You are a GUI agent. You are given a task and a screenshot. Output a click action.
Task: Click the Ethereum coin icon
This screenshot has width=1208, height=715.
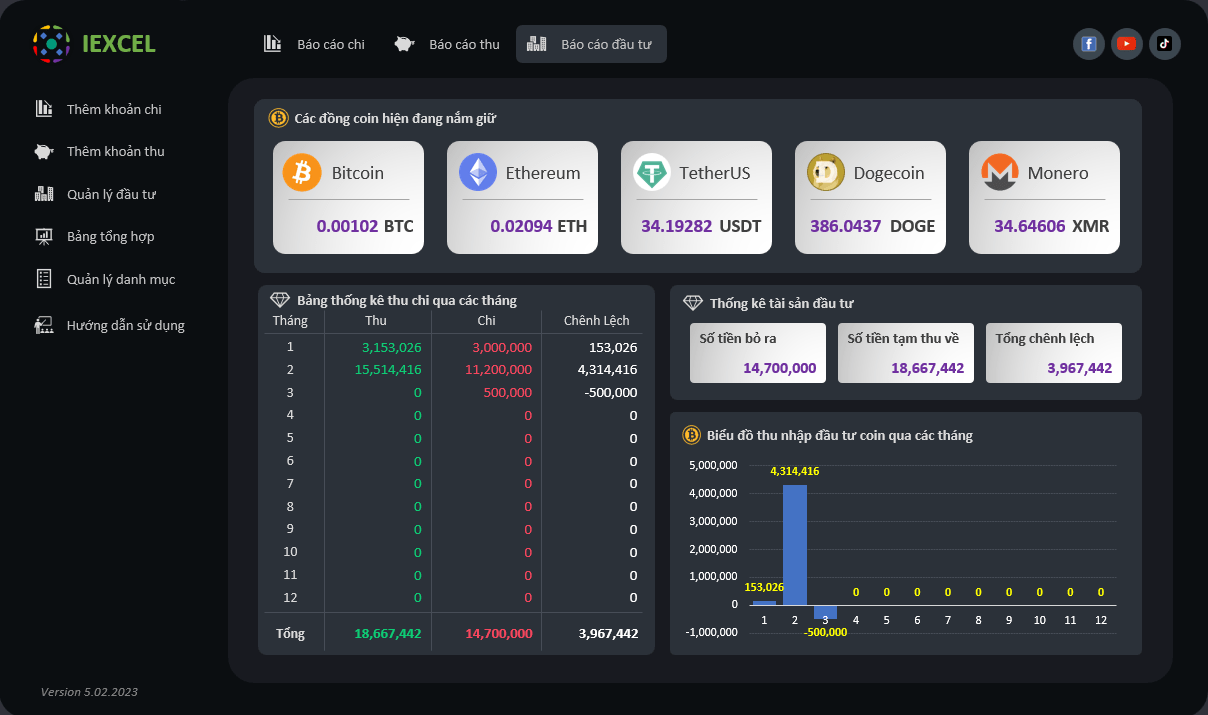(478, 173)
